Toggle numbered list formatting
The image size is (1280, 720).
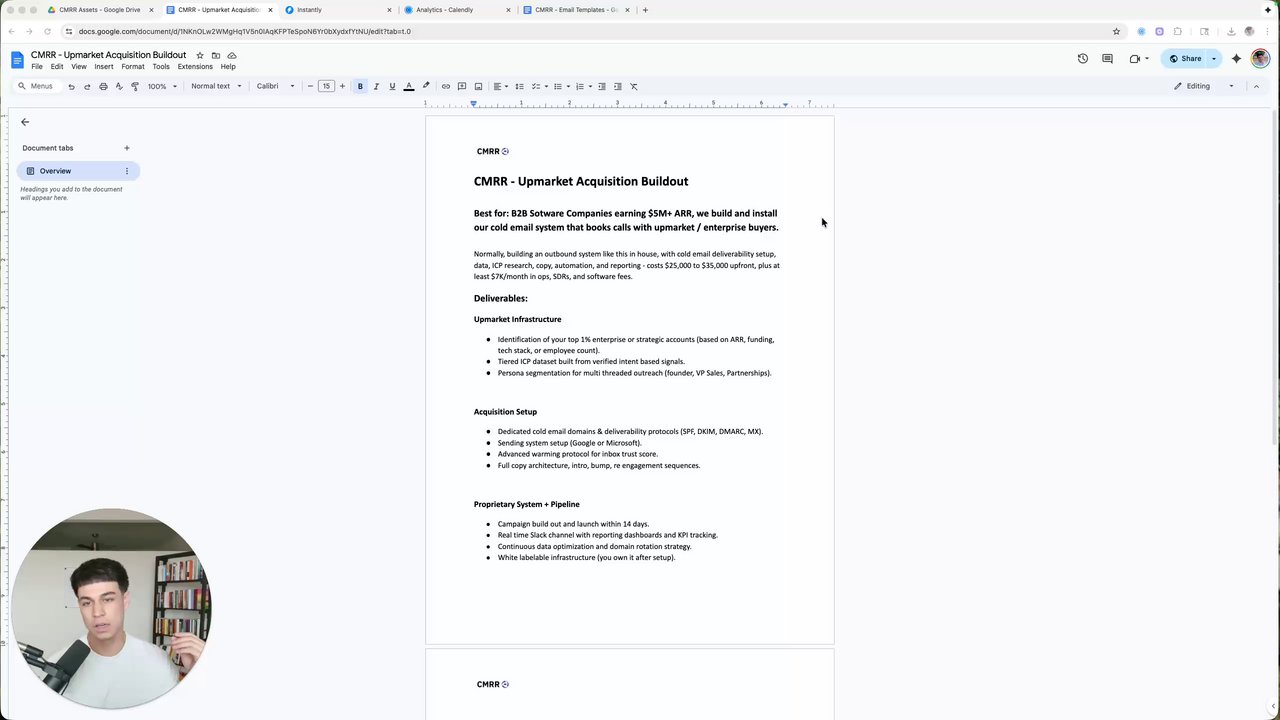(582, 86)
